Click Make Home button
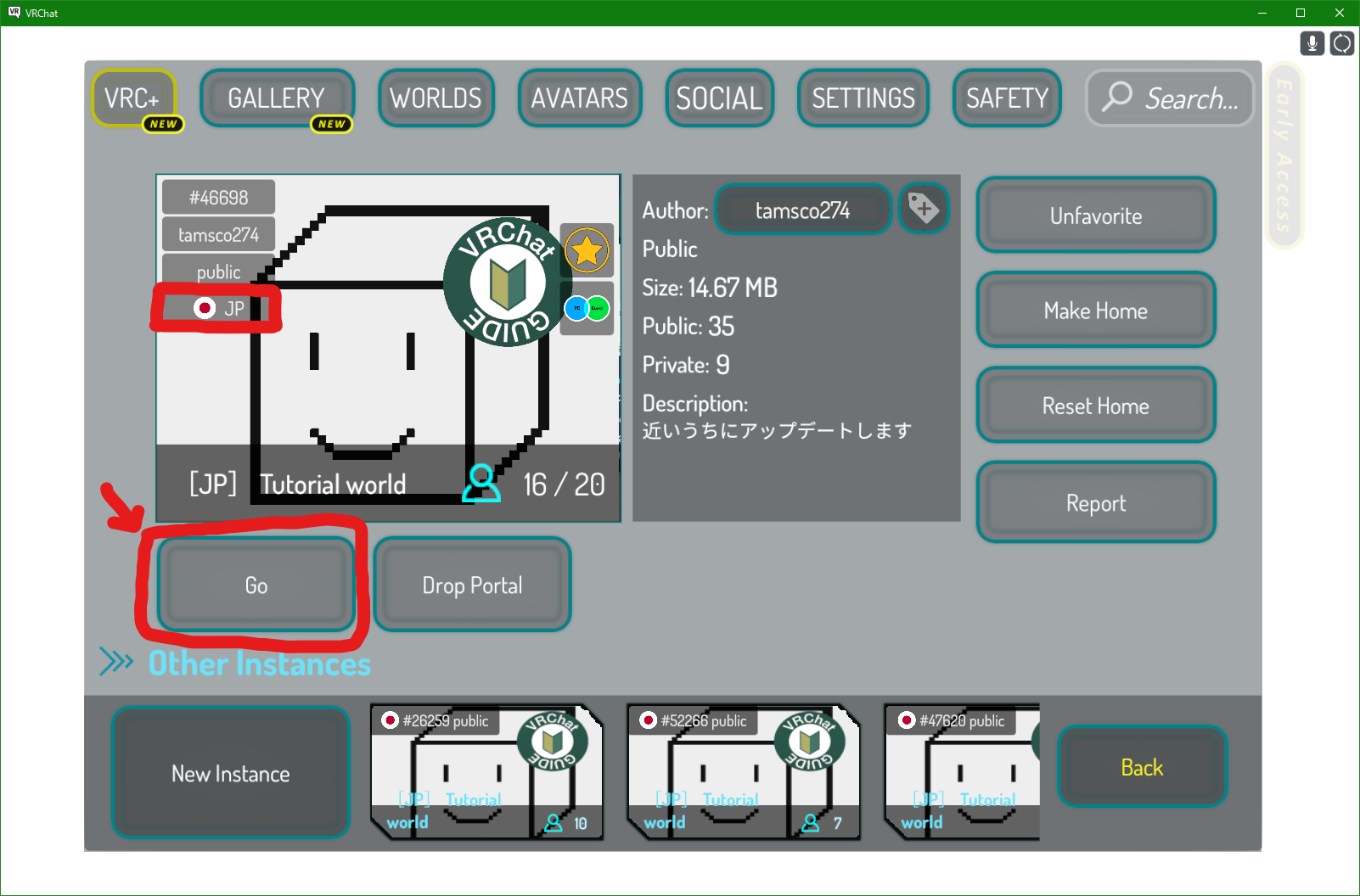Screen dimensions: 1360x896 click(1096, 311)
